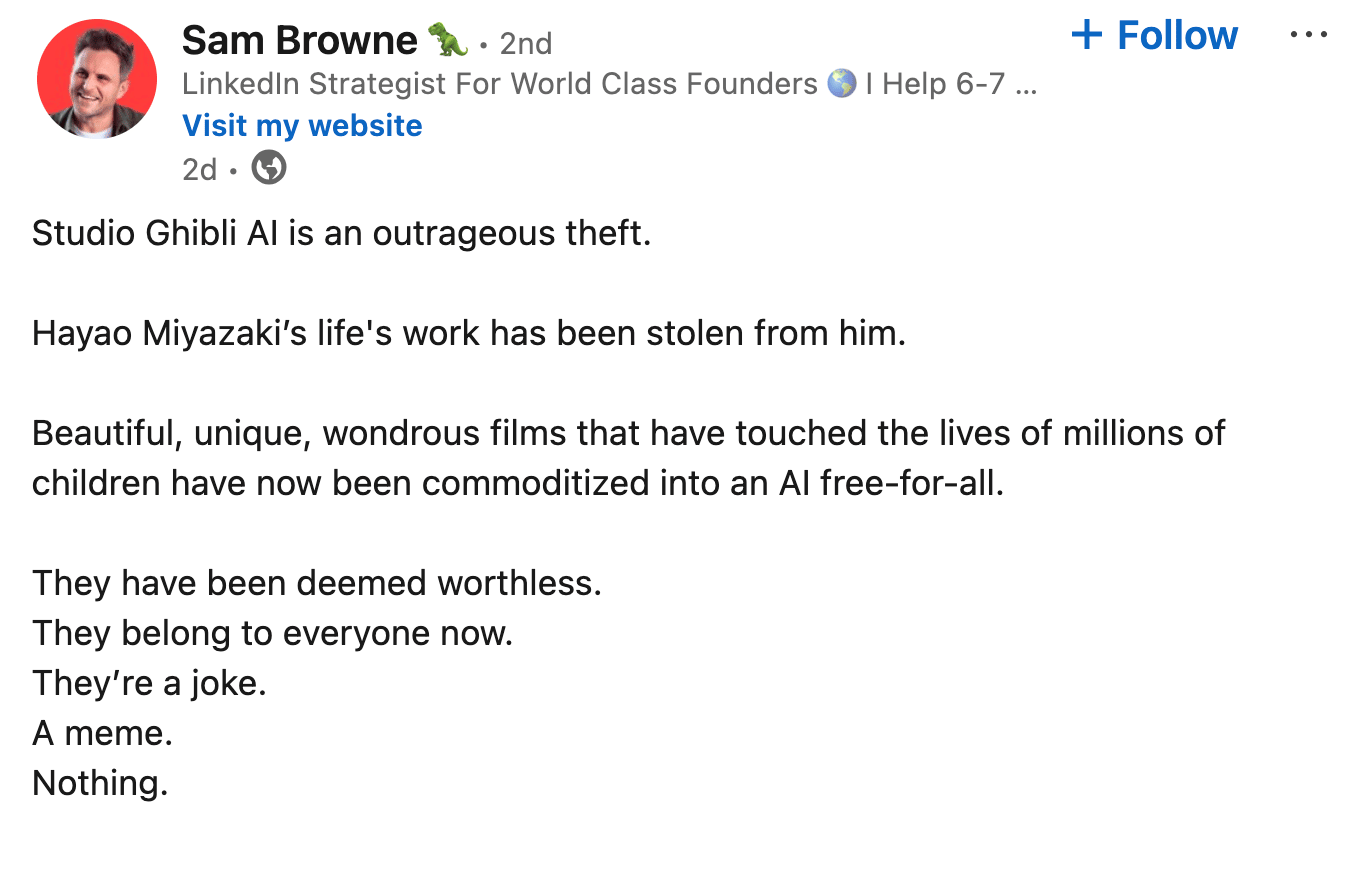Click Sam Browne's profile photo

point(97,79)
